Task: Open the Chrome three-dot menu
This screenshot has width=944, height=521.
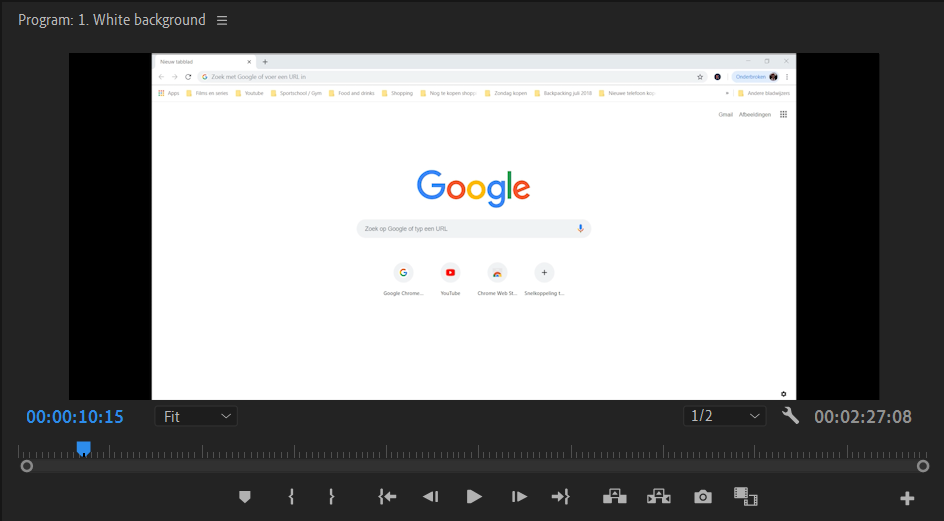Action: 787,77
